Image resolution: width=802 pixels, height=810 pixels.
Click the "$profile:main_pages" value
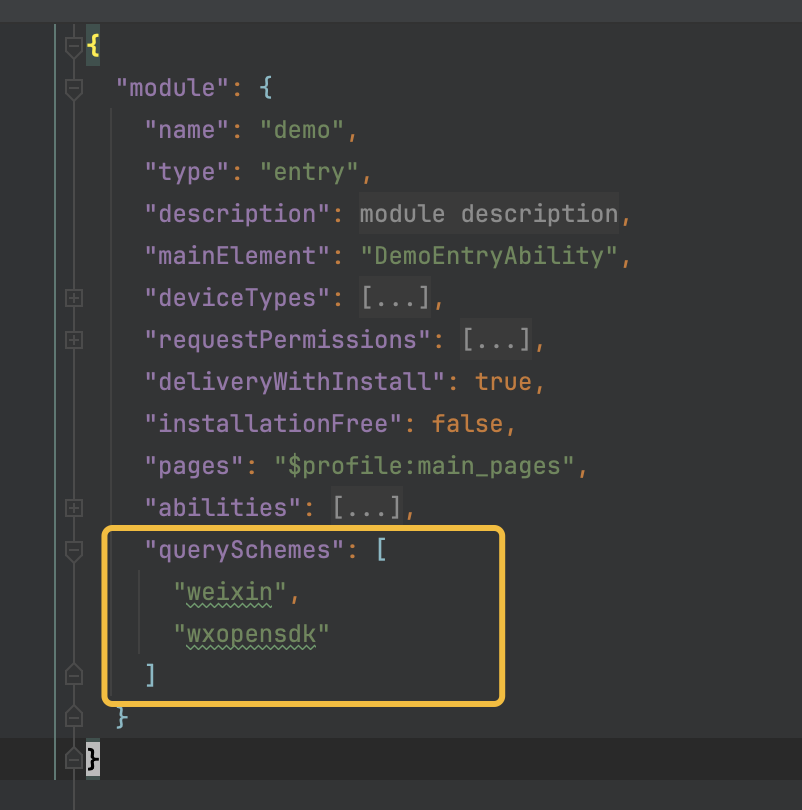pos(424,466)
